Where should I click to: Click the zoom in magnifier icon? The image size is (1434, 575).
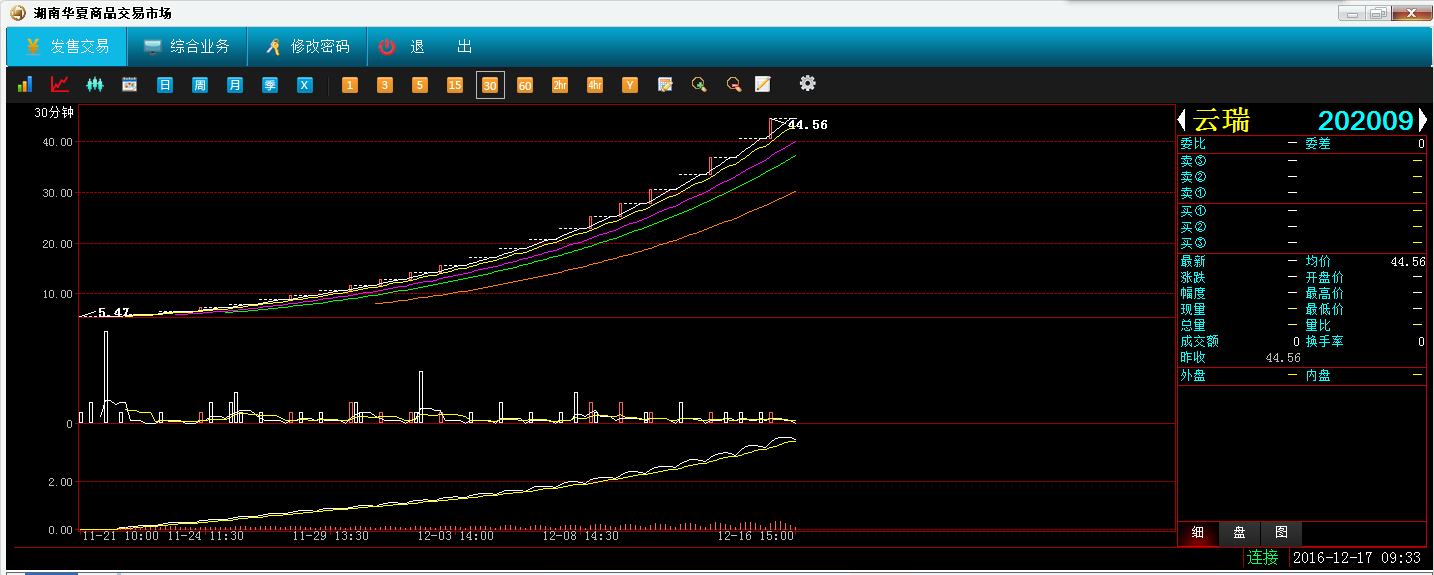click(699, 85)
